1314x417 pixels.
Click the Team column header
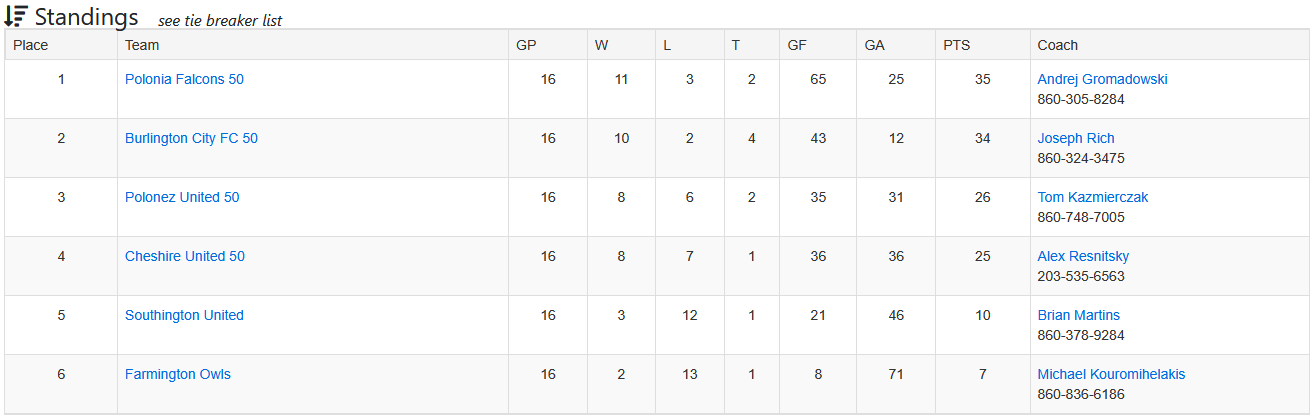pos(142,45)
